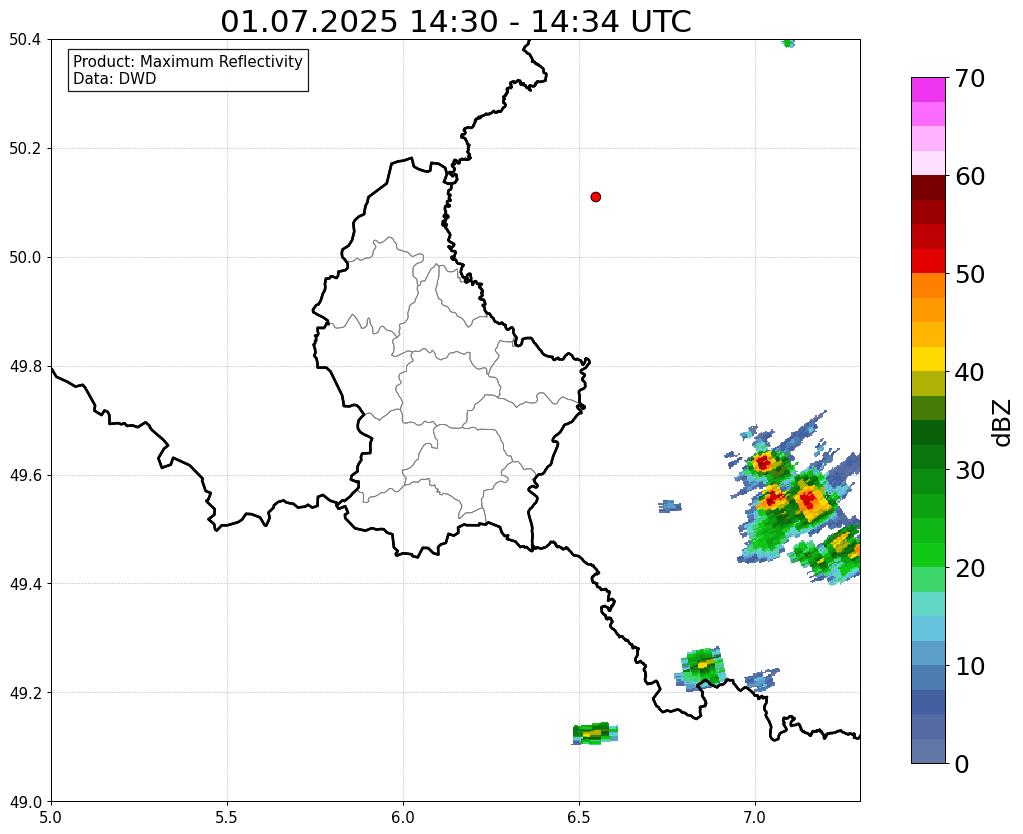This screenshot has height=834, width=1023.
Task: Click the green radar cell near 49.1 latitude
Action: coord(595,734)
